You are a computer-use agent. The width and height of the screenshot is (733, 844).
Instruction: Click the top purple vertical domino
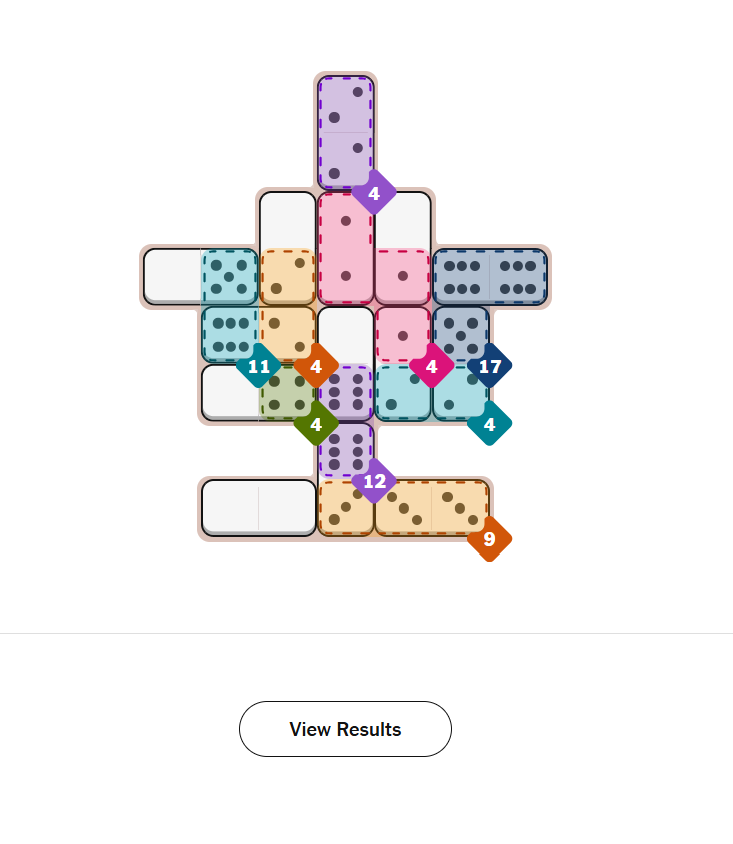pyautogui.click(x=345, y=132)
